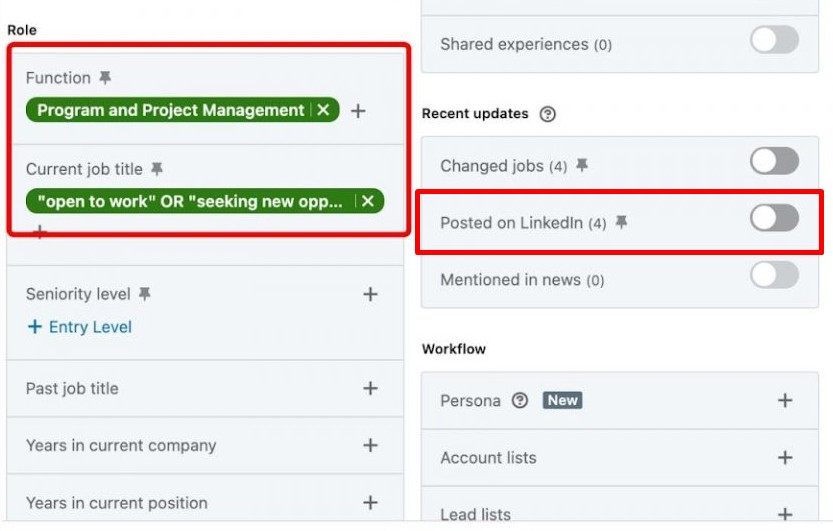Open the Persona help icon

tap(520, 400)
